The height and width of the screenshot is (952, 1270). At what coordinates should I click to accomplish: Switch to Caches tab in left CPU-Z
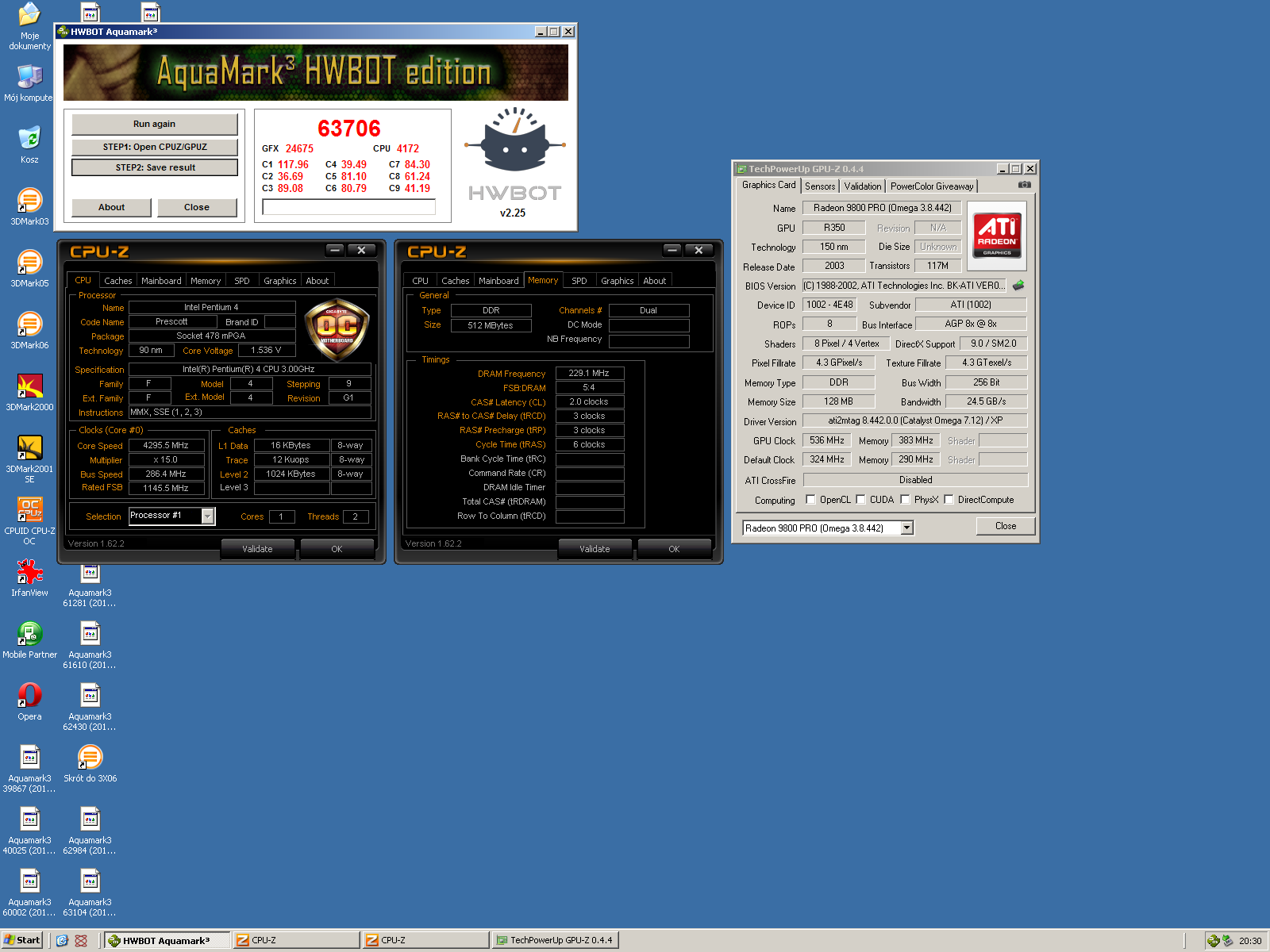pos(117,281)
